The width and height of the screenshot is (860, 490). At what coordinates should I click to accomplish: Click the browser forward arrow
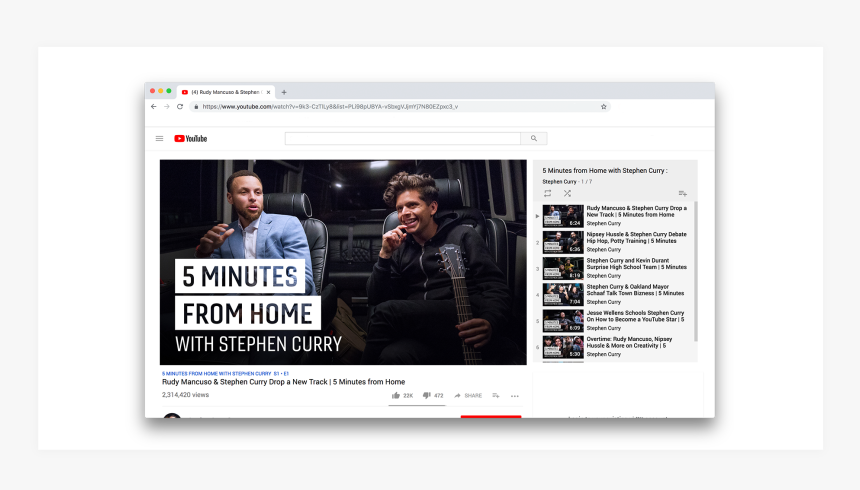point(167,106)
